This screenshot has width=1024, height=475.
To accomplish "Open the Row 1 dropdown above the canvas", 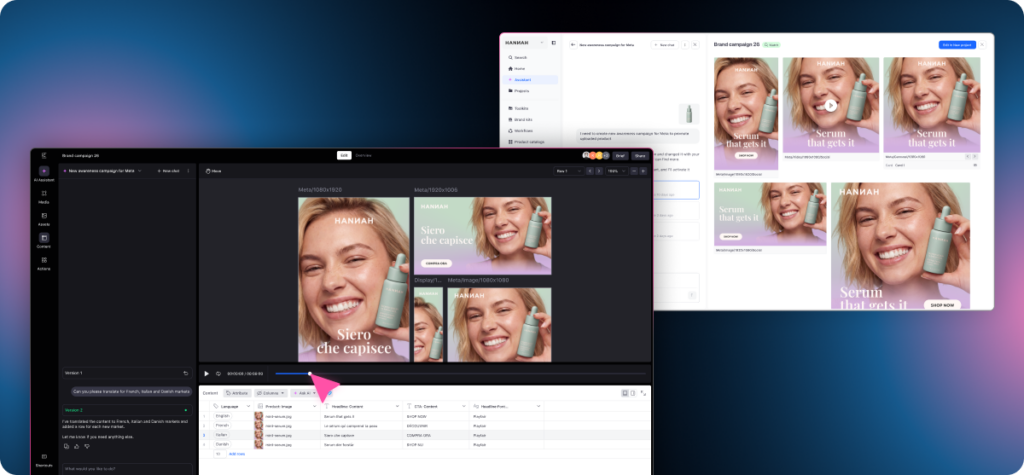I will [568, 171].
